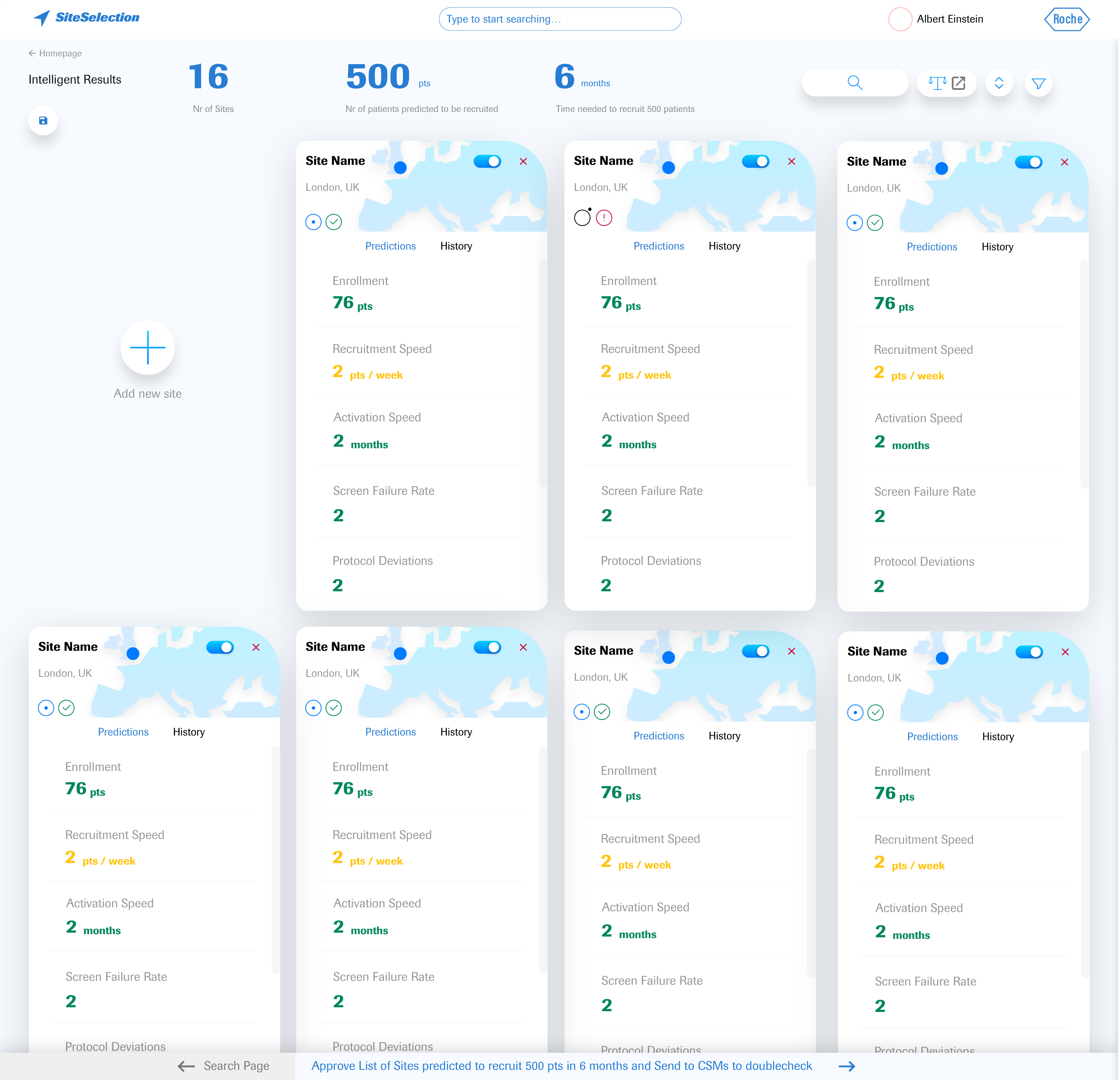Remove the site card with the red warning icon
Viewport: 1120px width, 1080px height.
pos(791,162)
